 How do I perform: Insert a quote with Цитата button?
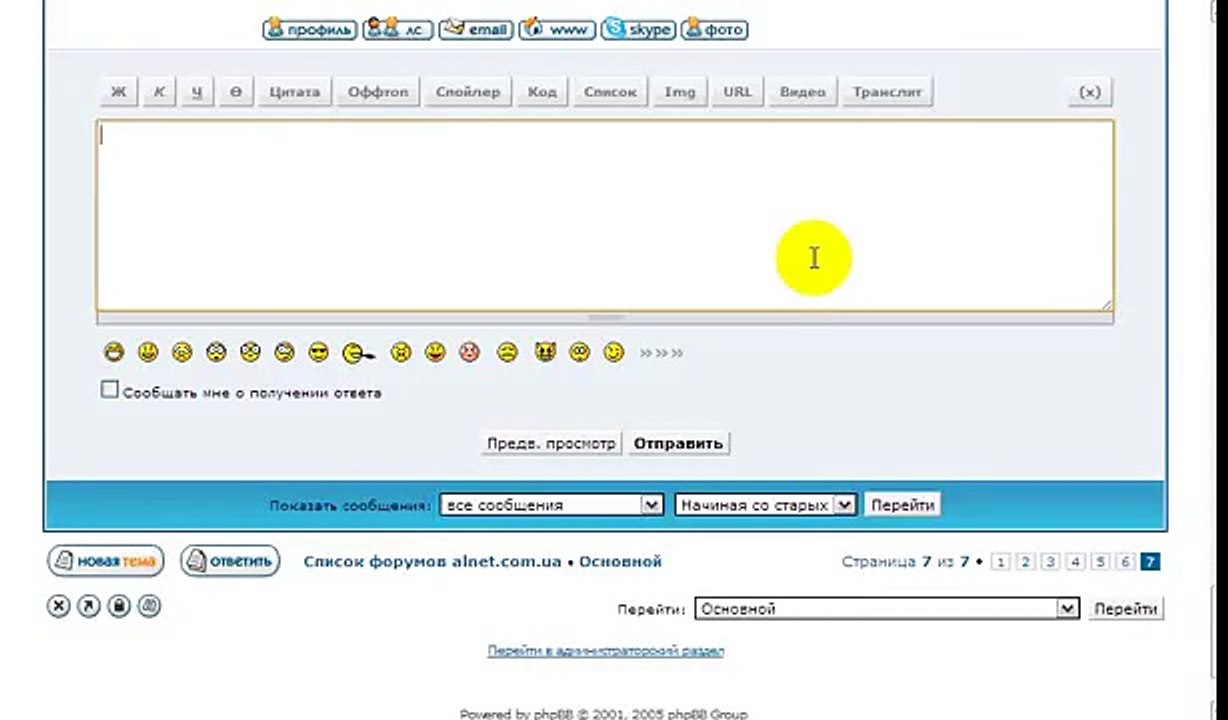click(294, 92)
